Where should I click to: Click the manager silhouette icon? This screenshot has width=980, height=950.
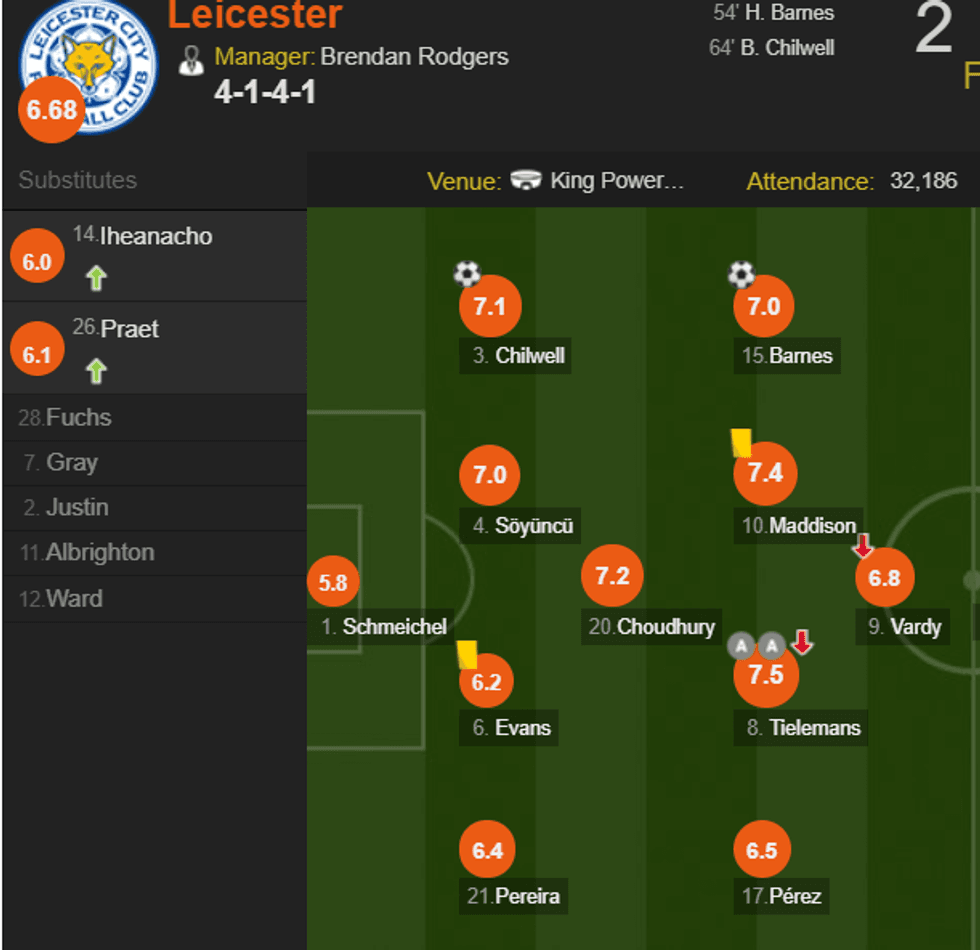(191, 59)
